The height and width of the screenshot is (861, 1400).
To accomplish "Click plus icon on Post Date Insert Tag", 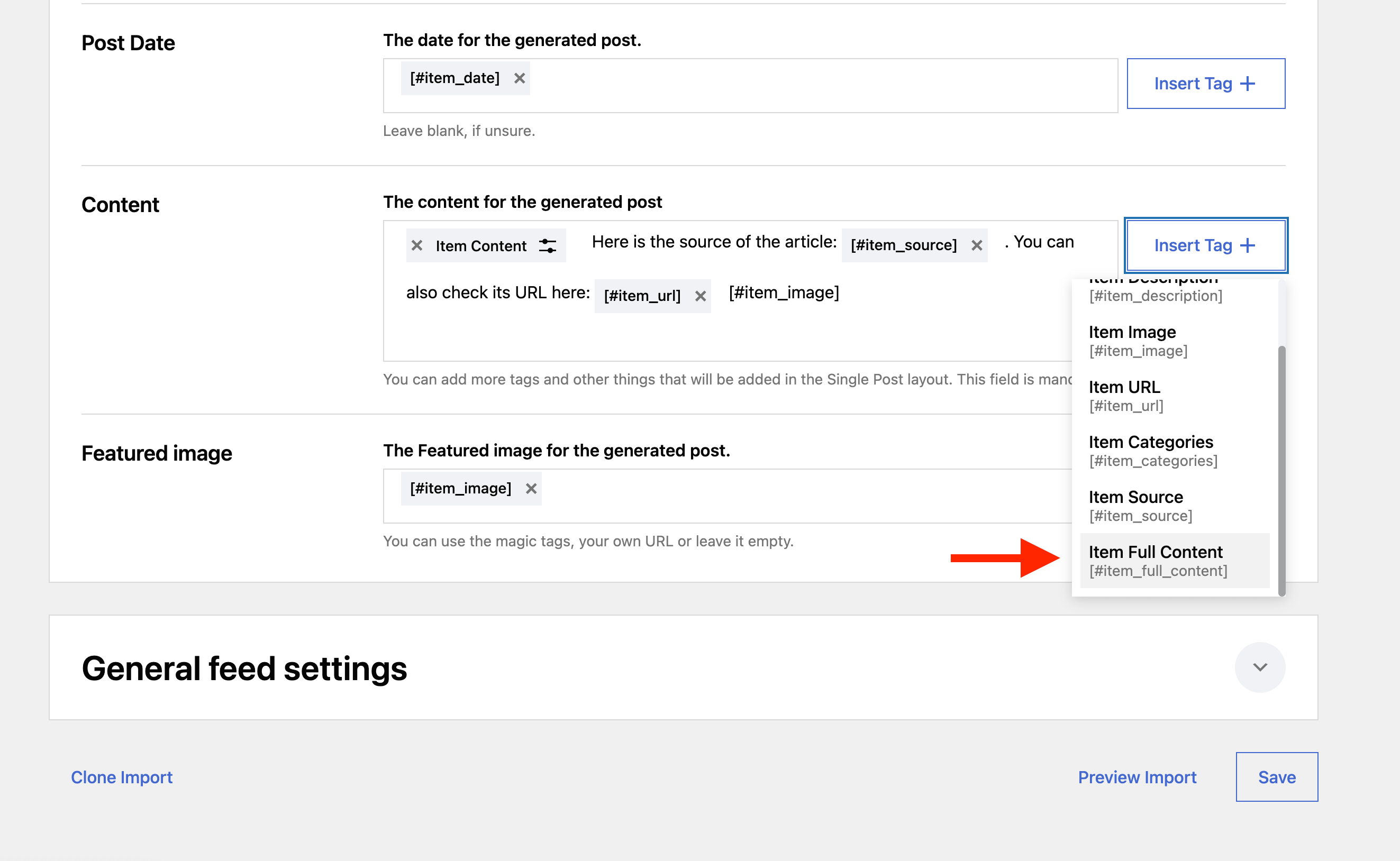I will [x=1248, y=84].
